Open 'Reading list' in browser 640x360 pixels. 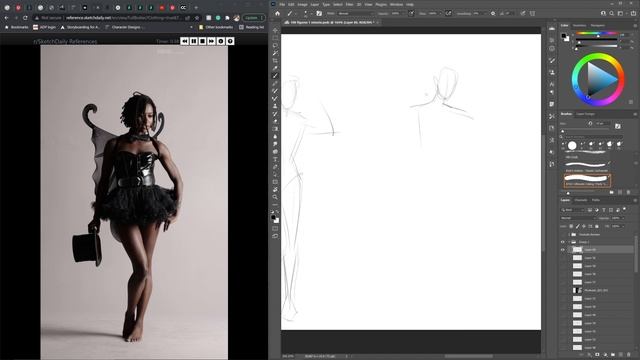pos(251,27)
